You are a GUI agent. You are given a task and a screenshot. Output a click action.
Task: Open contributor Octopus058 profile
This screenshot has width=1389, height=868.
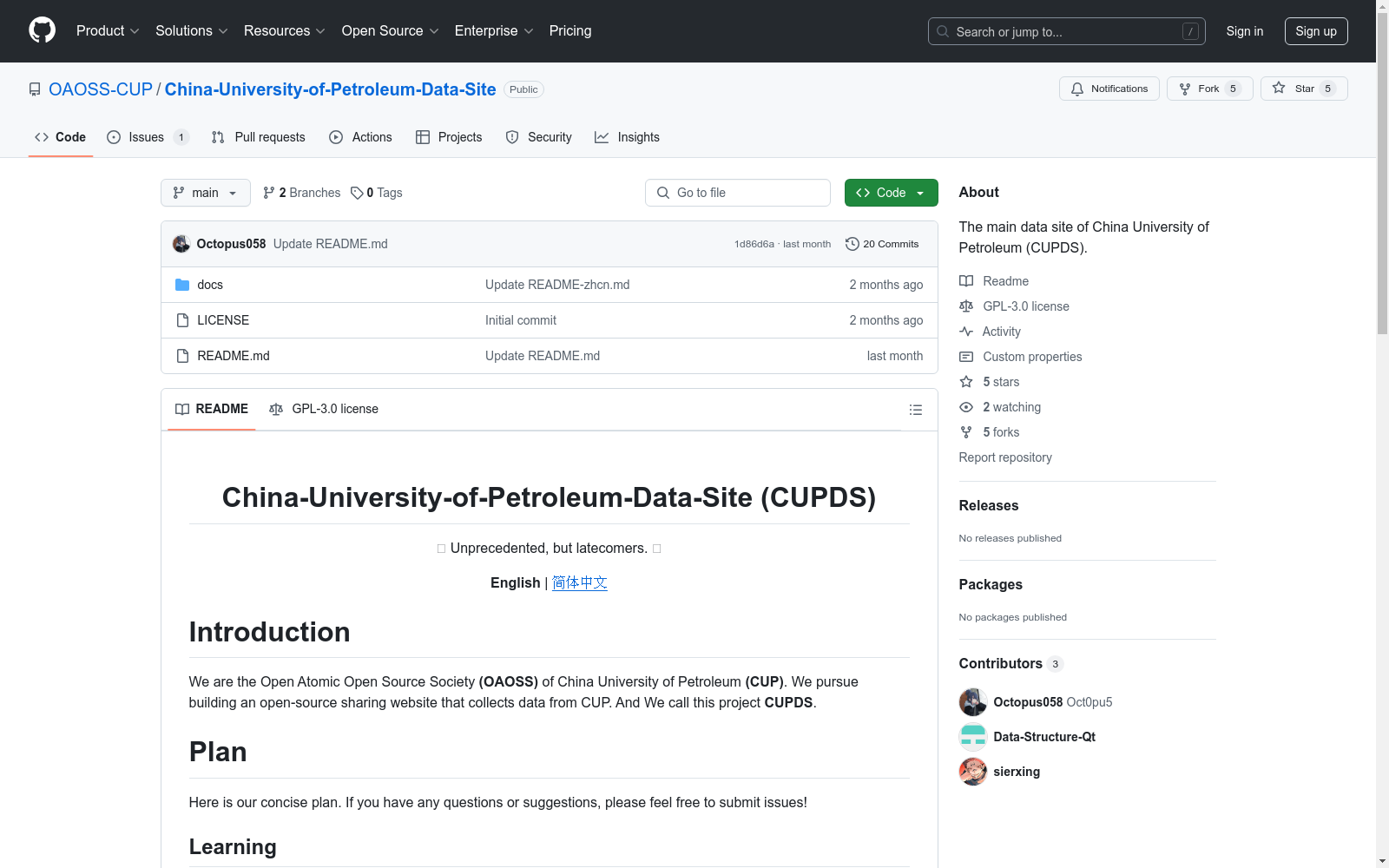[1028, 702]
